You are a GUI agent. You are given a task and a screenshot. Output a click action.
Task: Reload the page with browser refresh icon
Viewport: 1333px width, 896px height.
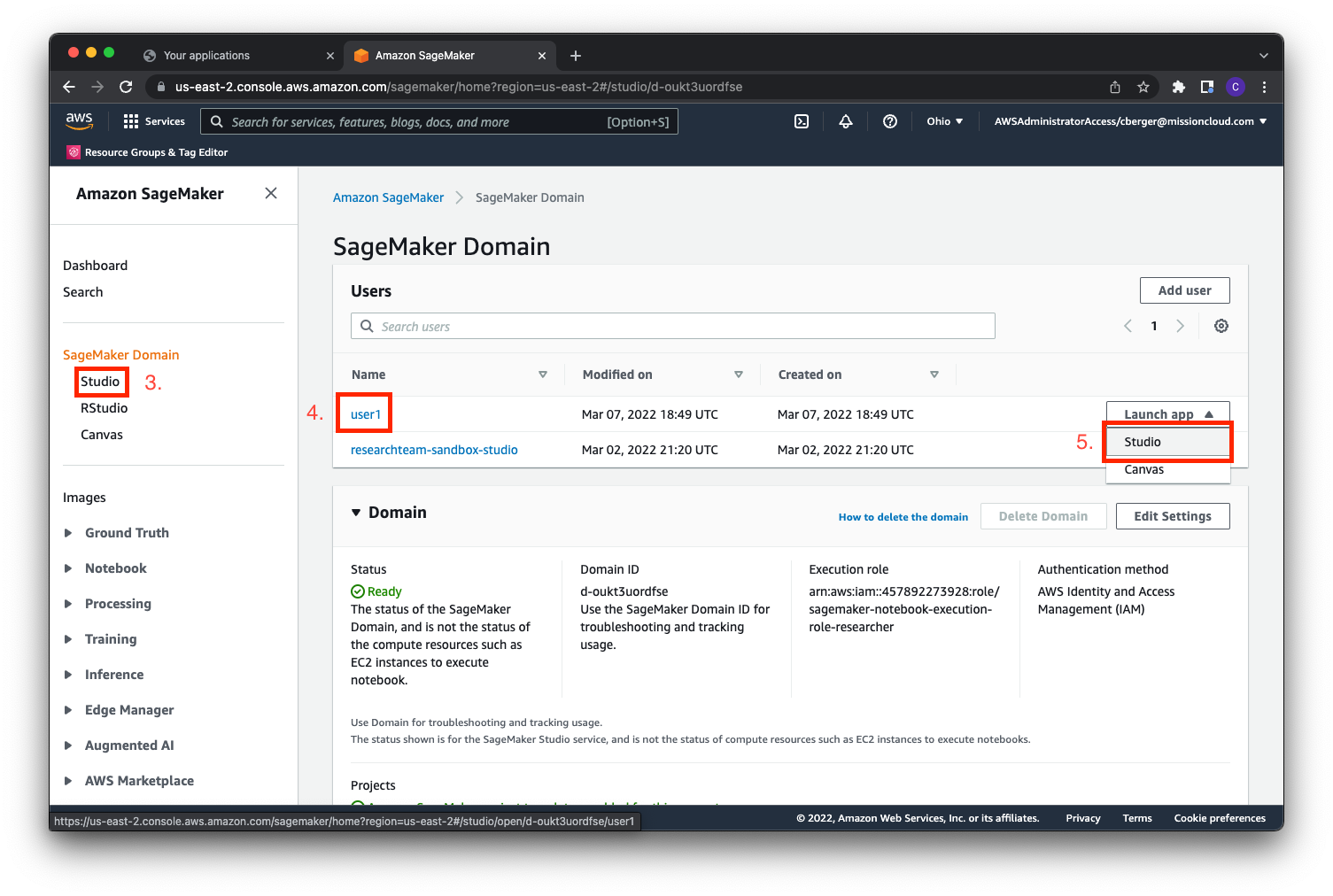(x=126, y=87)
